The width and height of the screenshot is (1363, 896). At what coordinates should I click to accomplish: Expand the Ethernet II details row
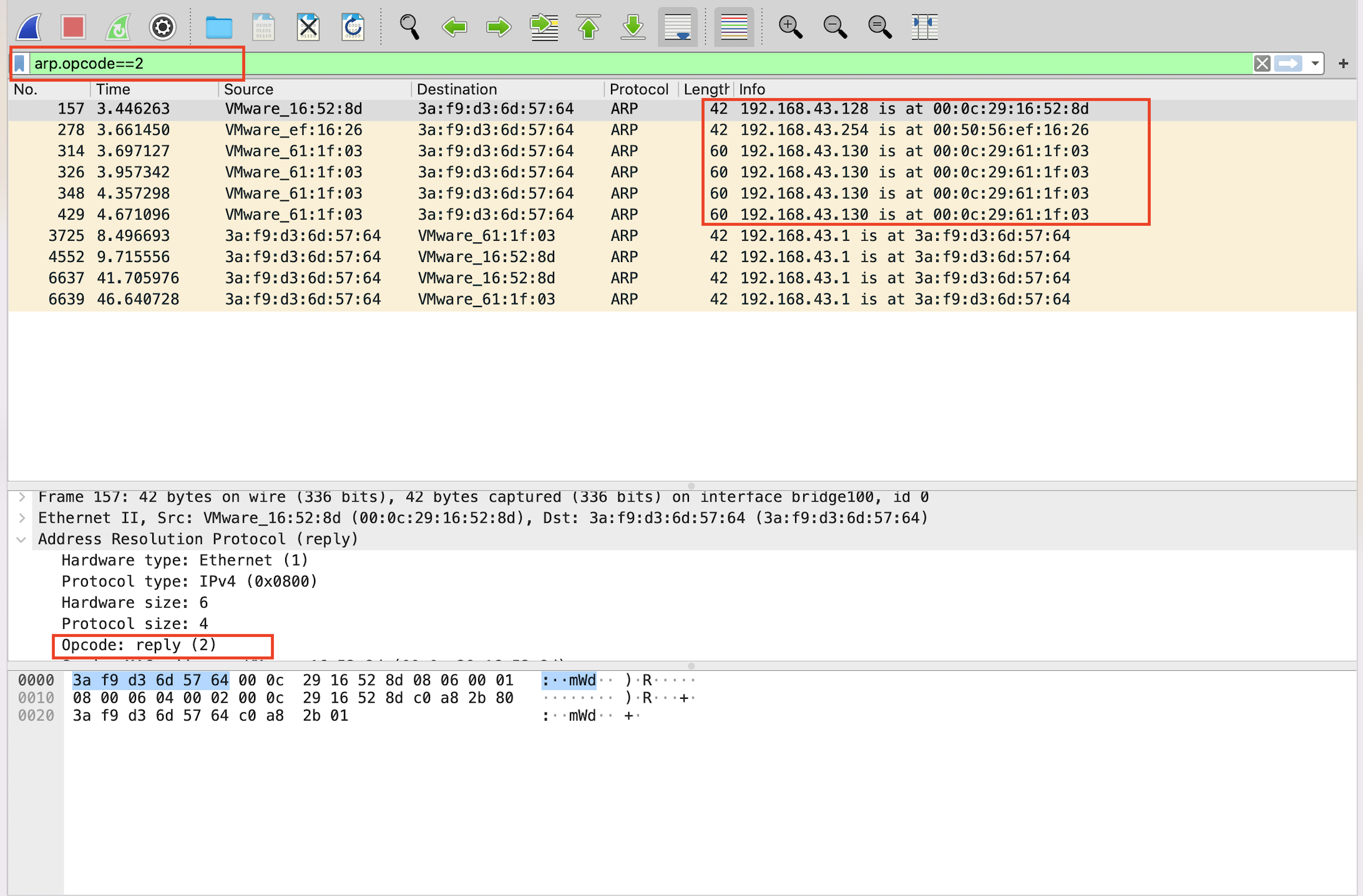22,518
